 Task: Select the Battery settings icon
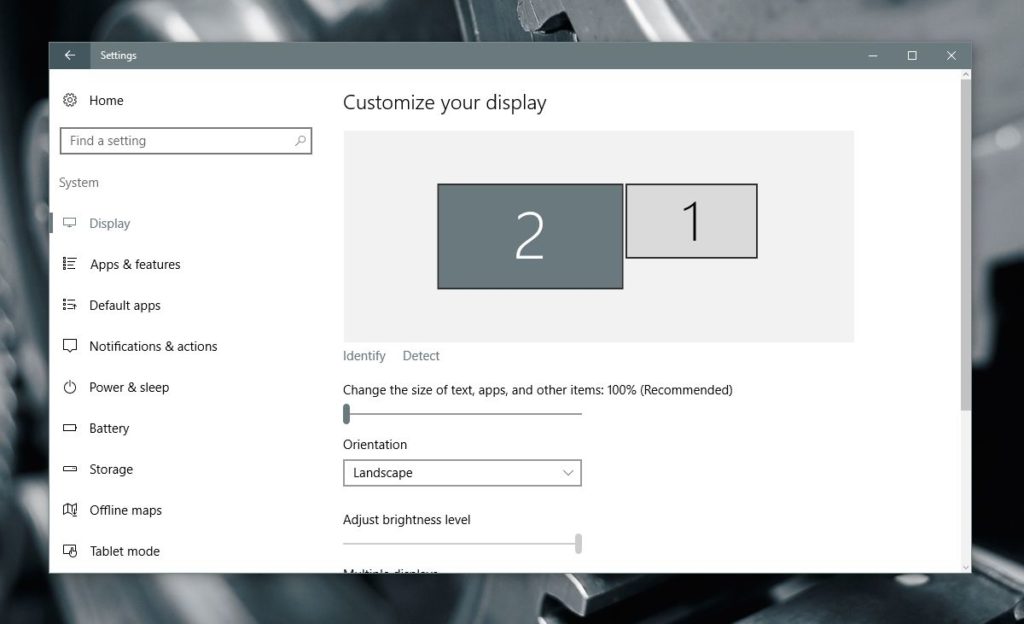coord(70,428)
